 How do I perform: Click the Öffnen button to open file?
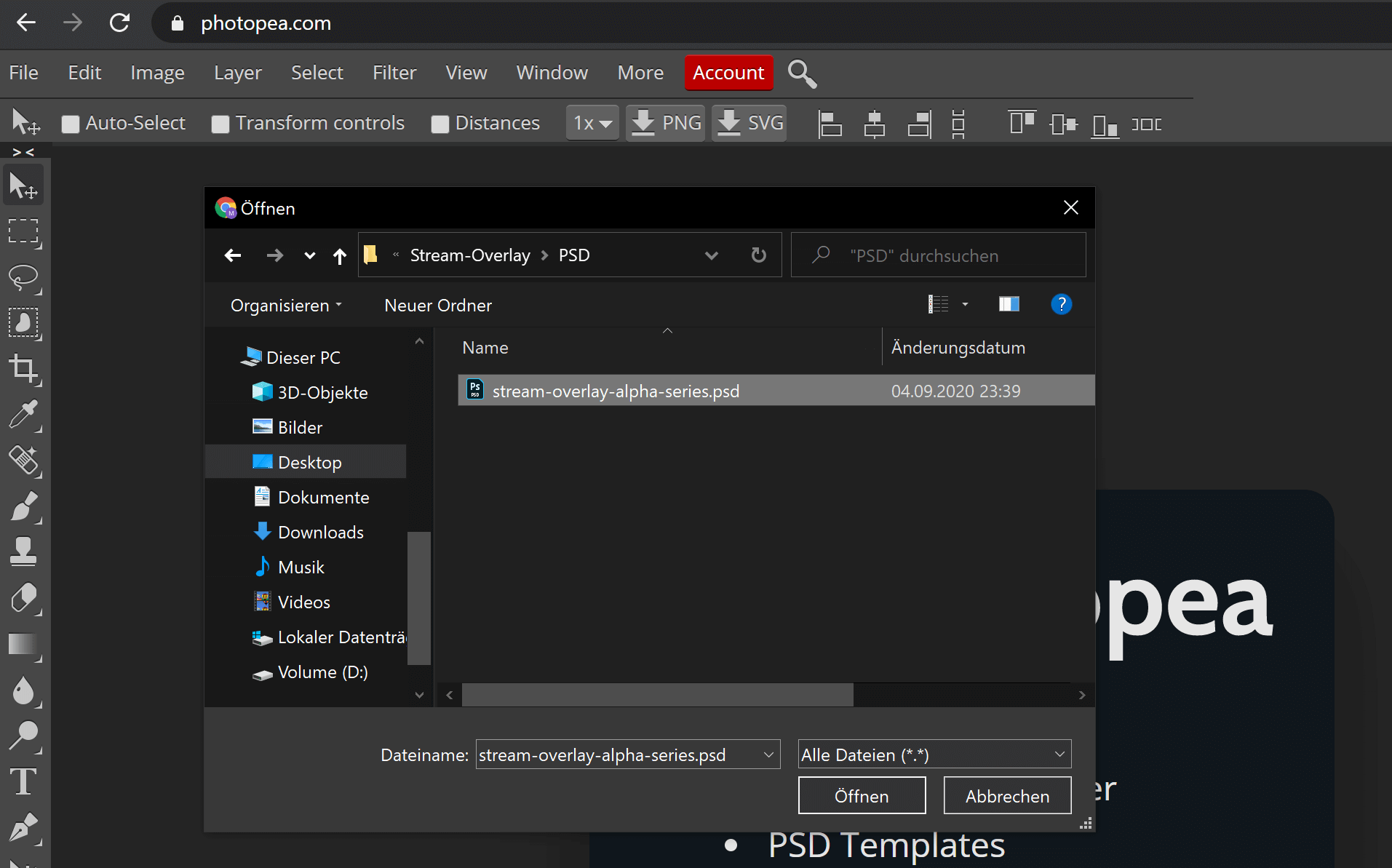coord(862,796)
